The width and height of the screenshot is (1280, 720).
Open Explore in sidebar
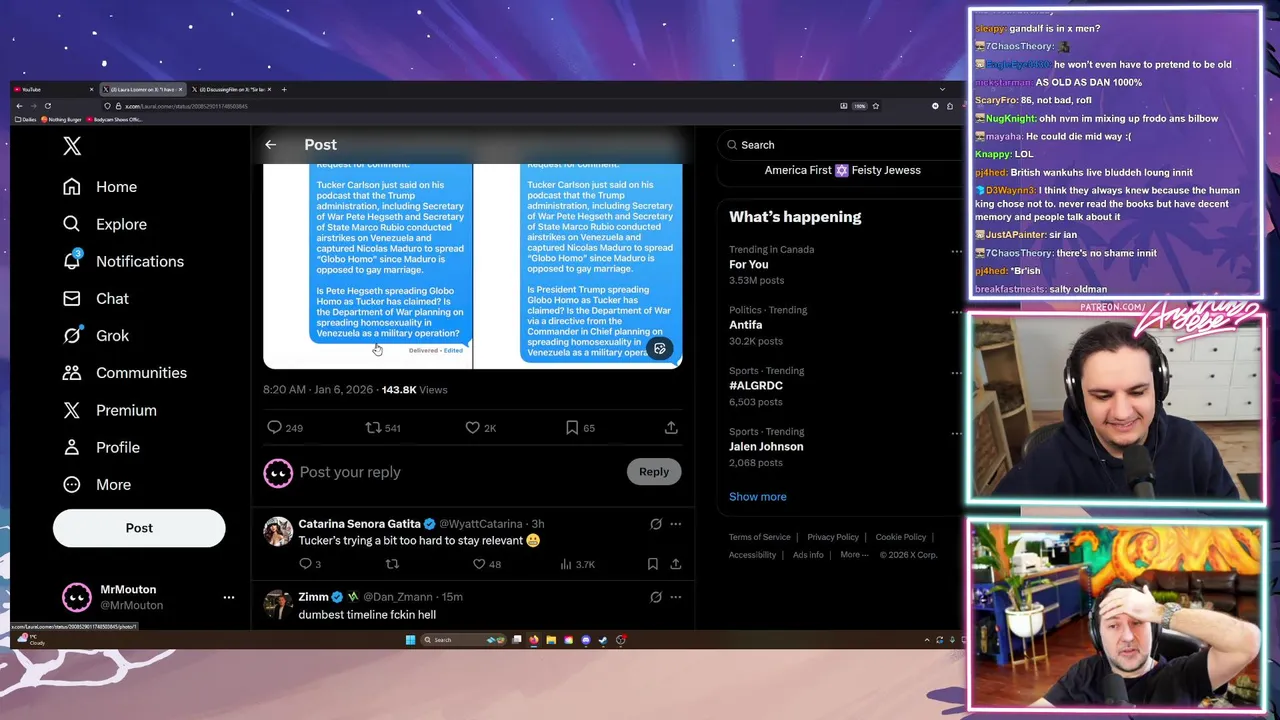(x=105, y=224)
